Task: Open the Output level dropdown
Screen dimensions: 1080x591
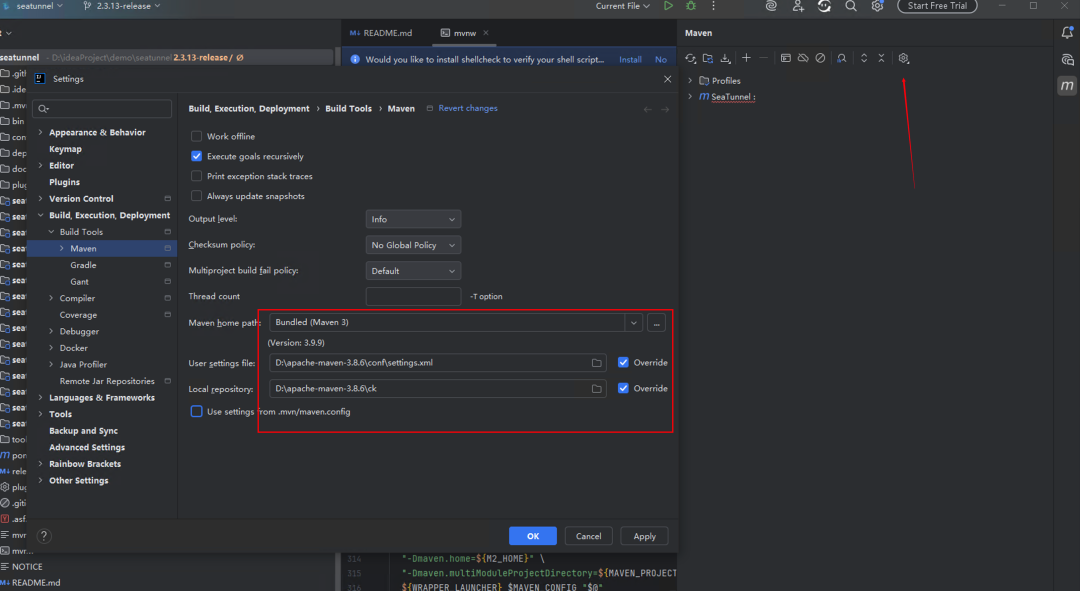Action: point(413,219)
